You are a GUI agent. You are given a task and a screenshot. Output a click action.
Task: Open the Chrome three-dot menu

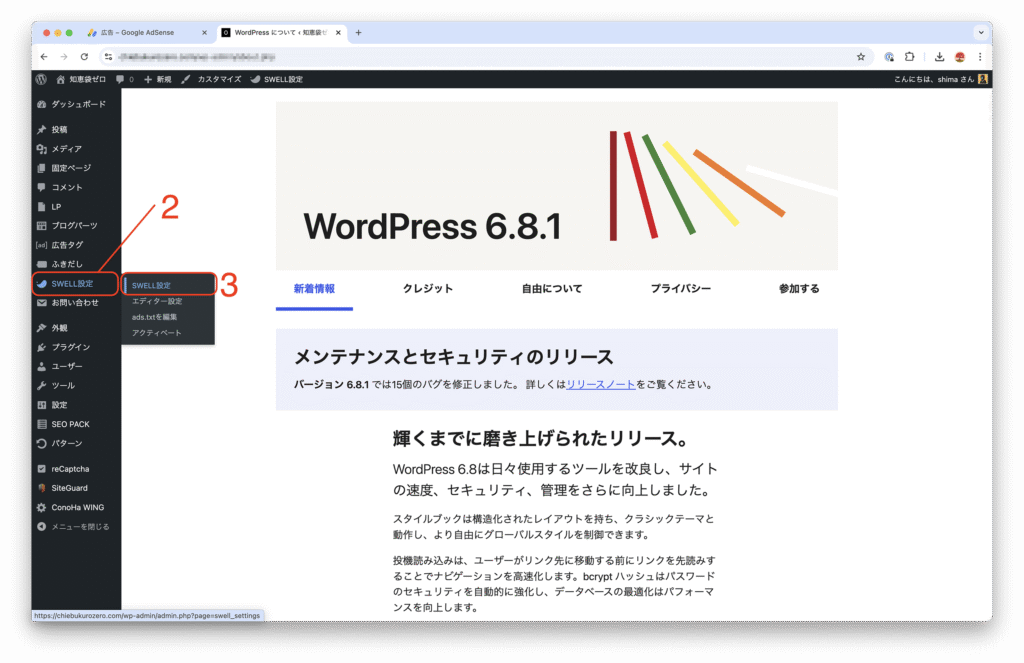click(980, 57)
